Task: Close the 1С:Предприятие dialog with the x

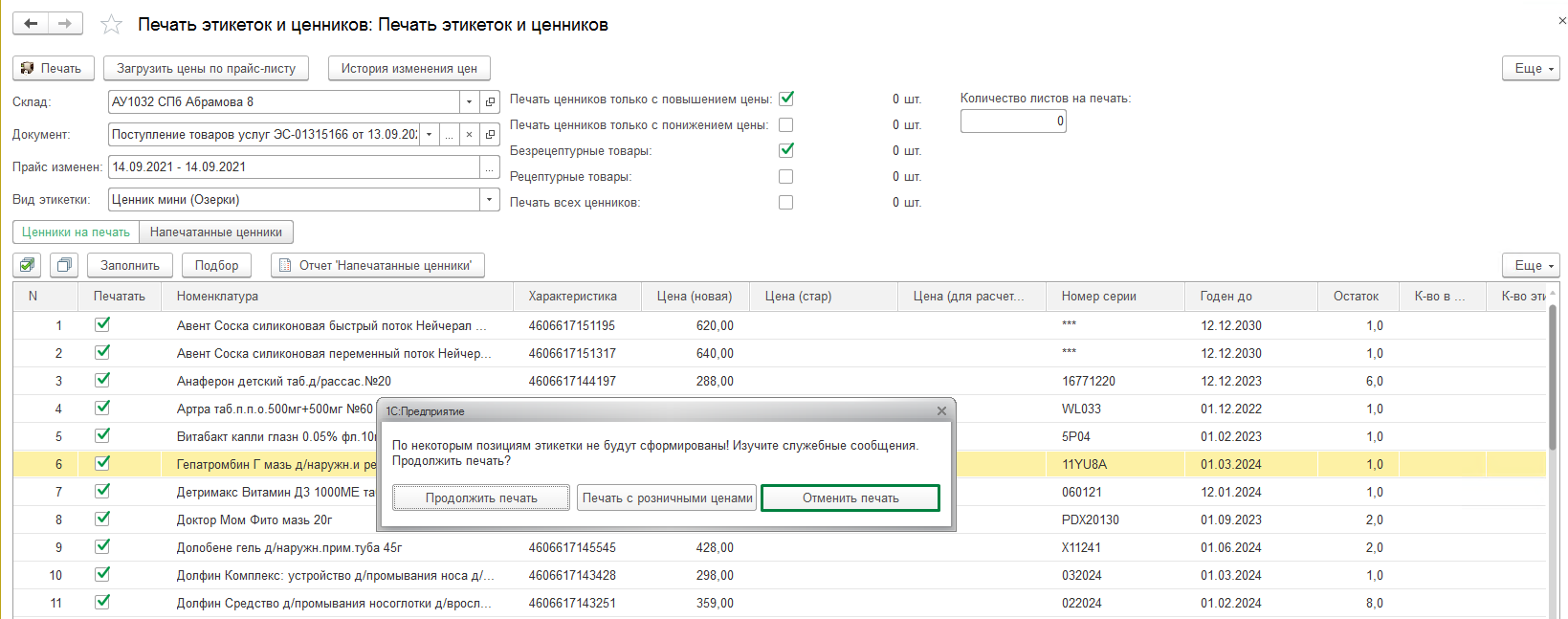Action: tap(941, 411)
